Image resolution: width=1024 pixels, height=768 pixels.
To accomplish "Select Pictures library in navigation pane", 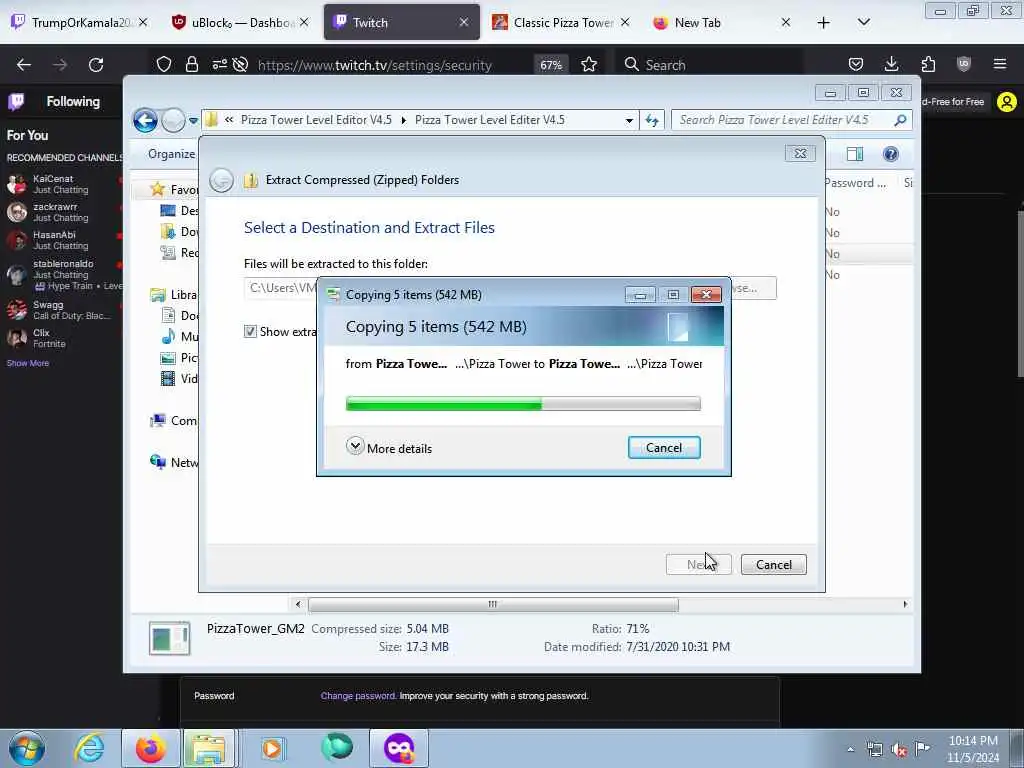I will pyautogui.click(x=179, y=357).
